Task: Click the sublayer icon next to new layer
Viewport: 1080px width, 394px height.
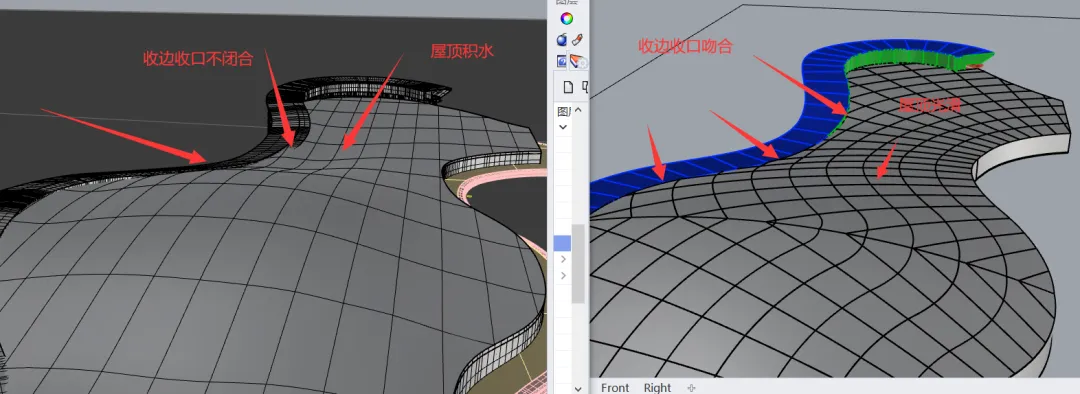Action: click(585, 87)
